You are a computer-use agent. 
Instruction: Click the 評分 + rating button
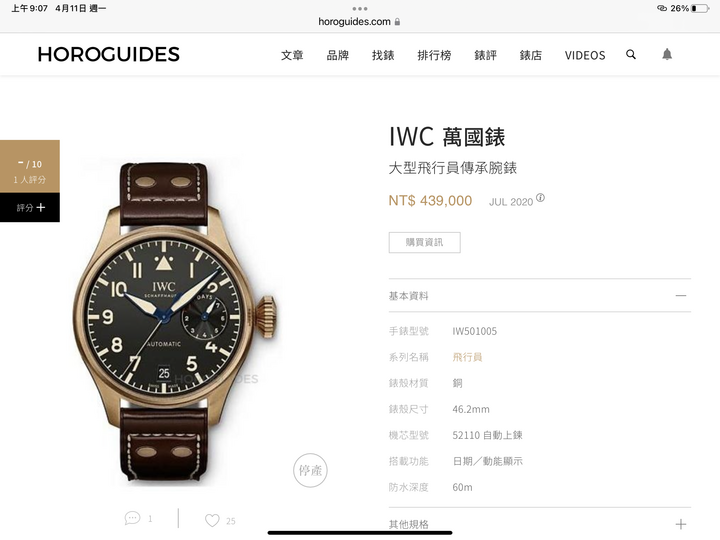click(x=30, y=208)
